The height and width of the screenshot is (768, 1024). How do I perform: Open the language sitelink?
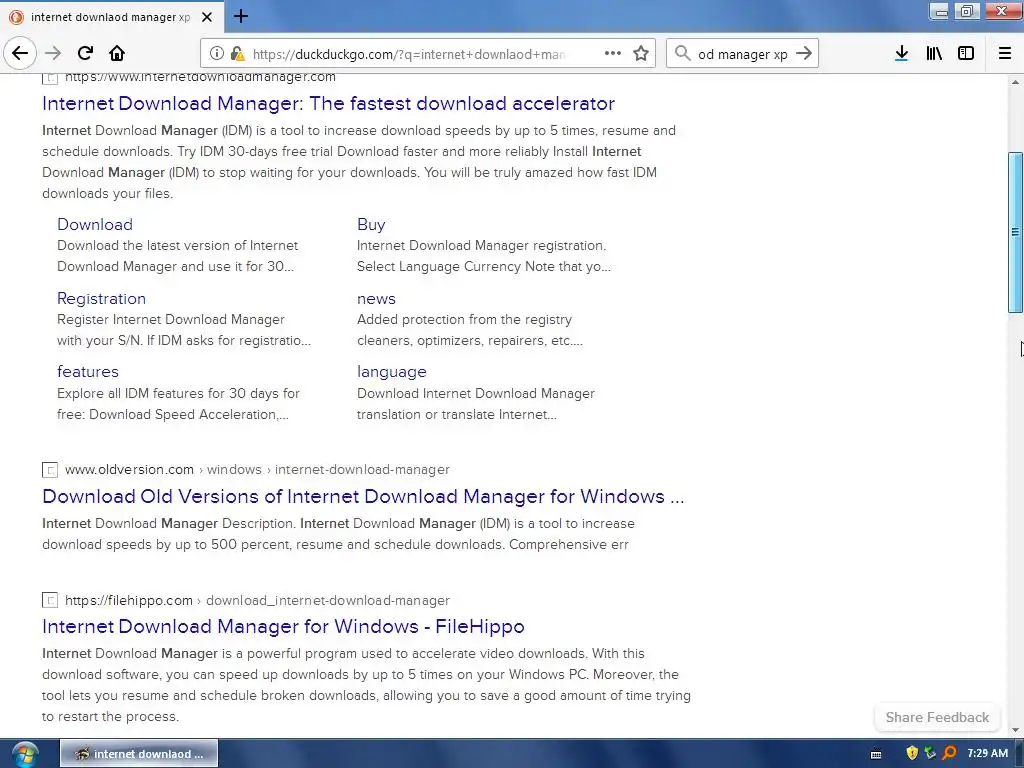click(391, 372)
